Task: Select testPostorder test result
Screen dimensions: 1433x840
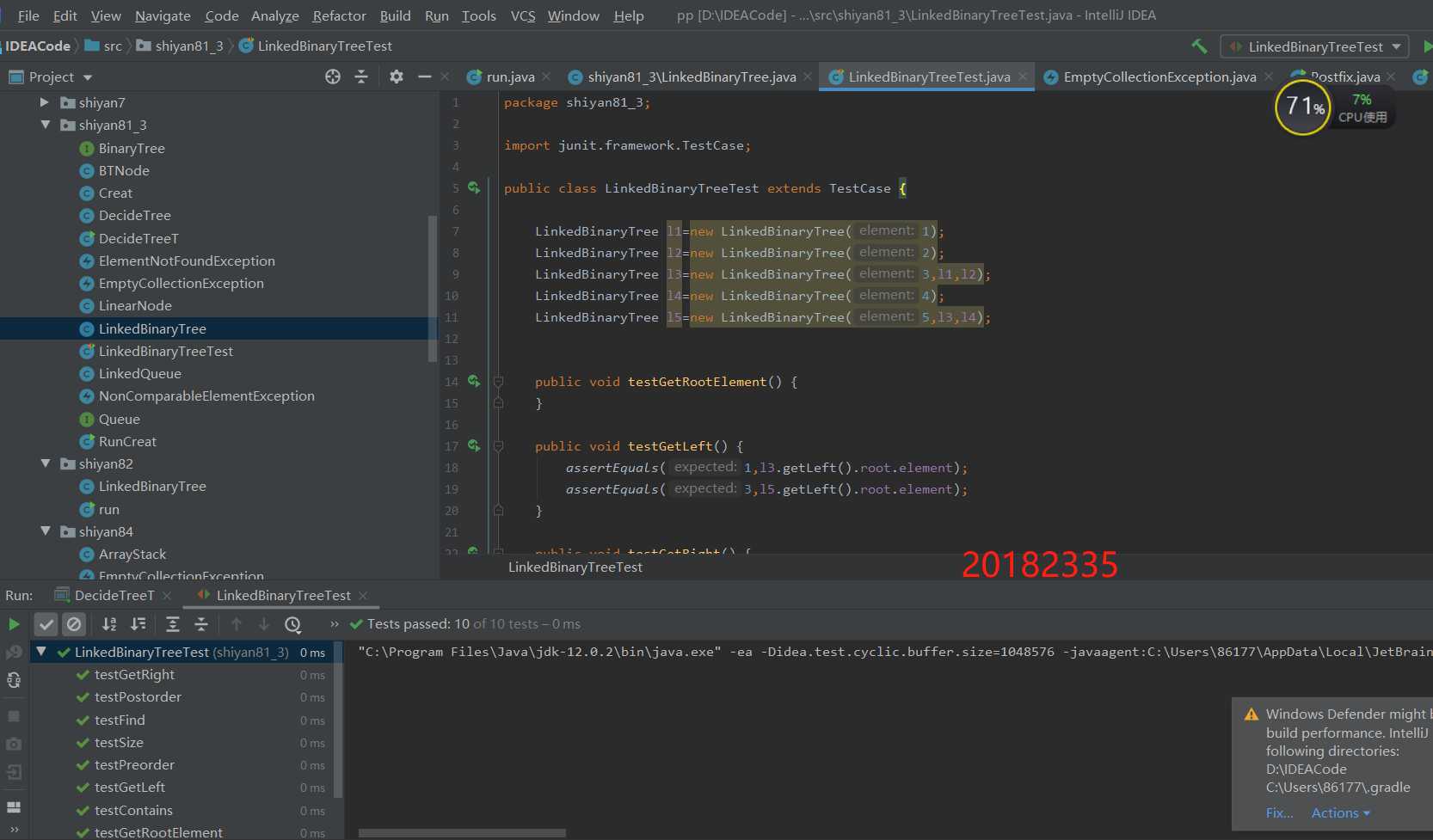Action: tap(138, 696)
